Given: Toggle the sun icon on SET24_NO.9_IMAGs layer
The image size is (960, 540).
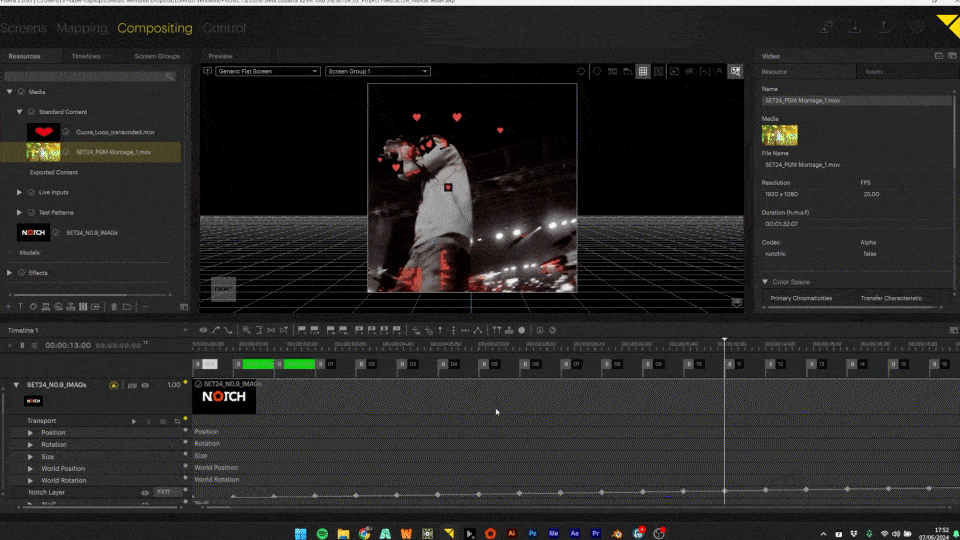Looking at the screenshot, I should click(x=114, y=386).
